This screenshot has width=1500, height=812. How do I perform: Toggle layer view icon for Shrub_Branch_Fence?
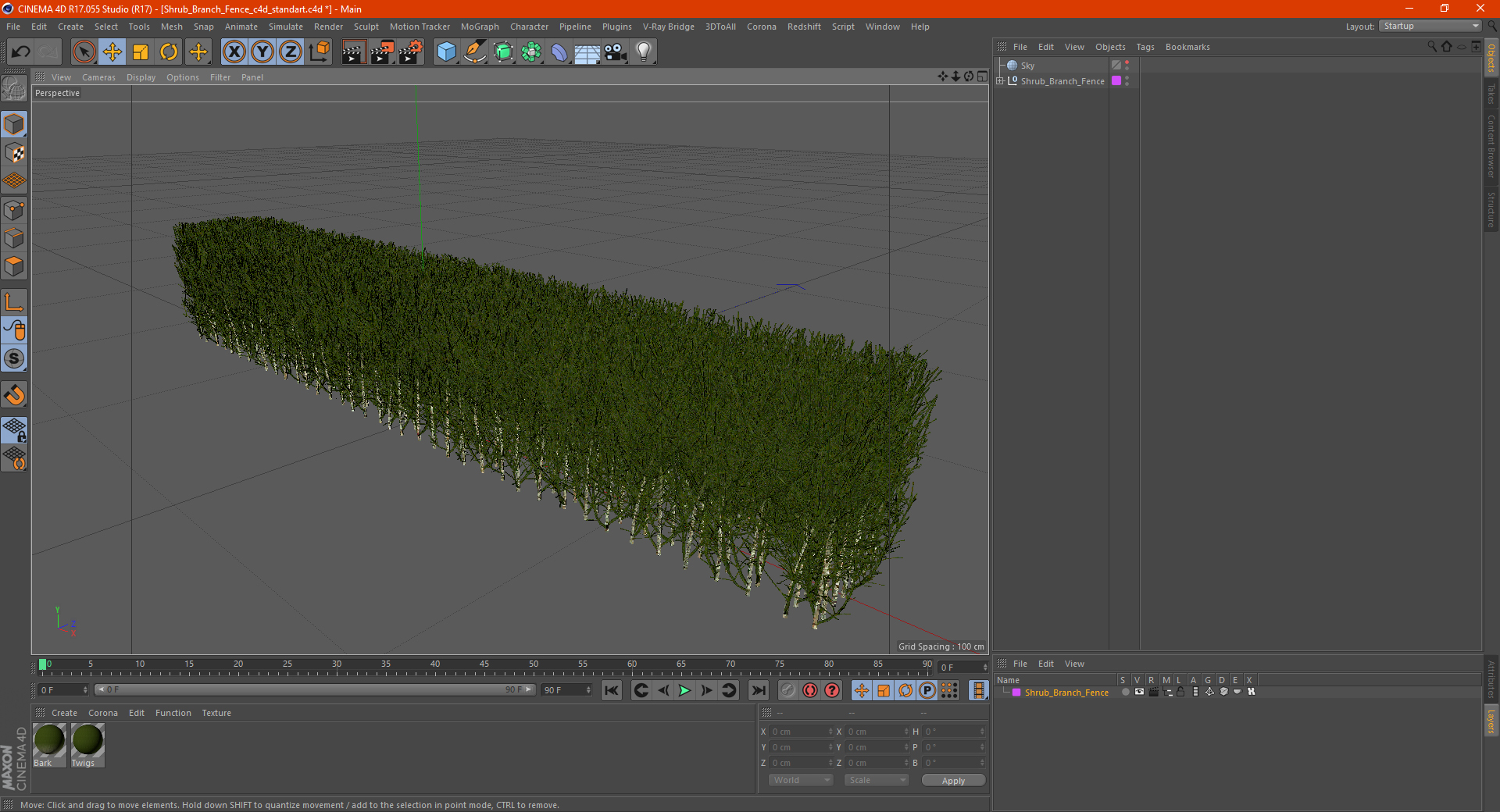click(x=1139, y=693)
